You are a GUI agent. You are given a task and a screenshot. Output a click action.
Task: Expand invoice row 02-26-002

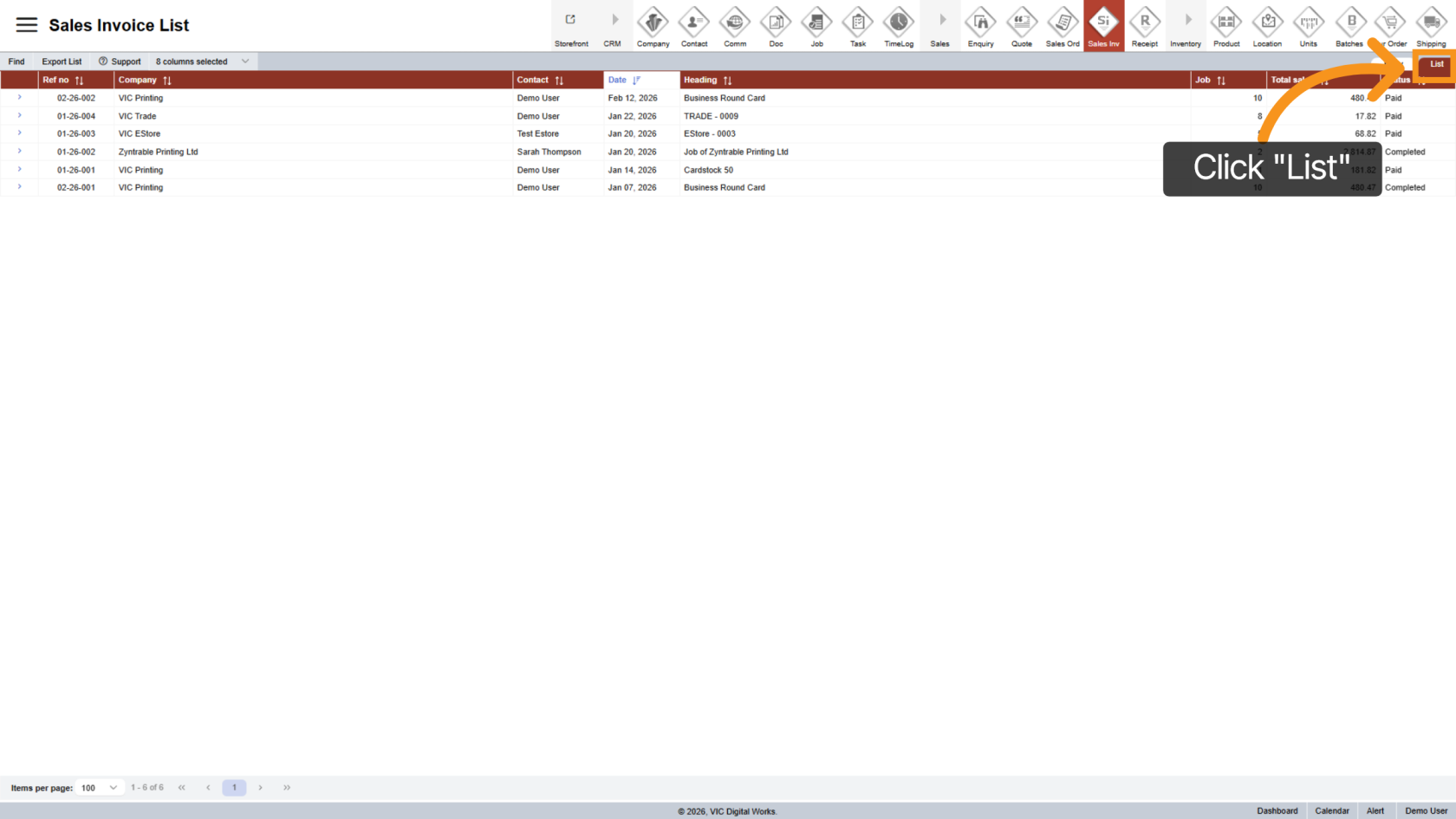pos(20,98)
